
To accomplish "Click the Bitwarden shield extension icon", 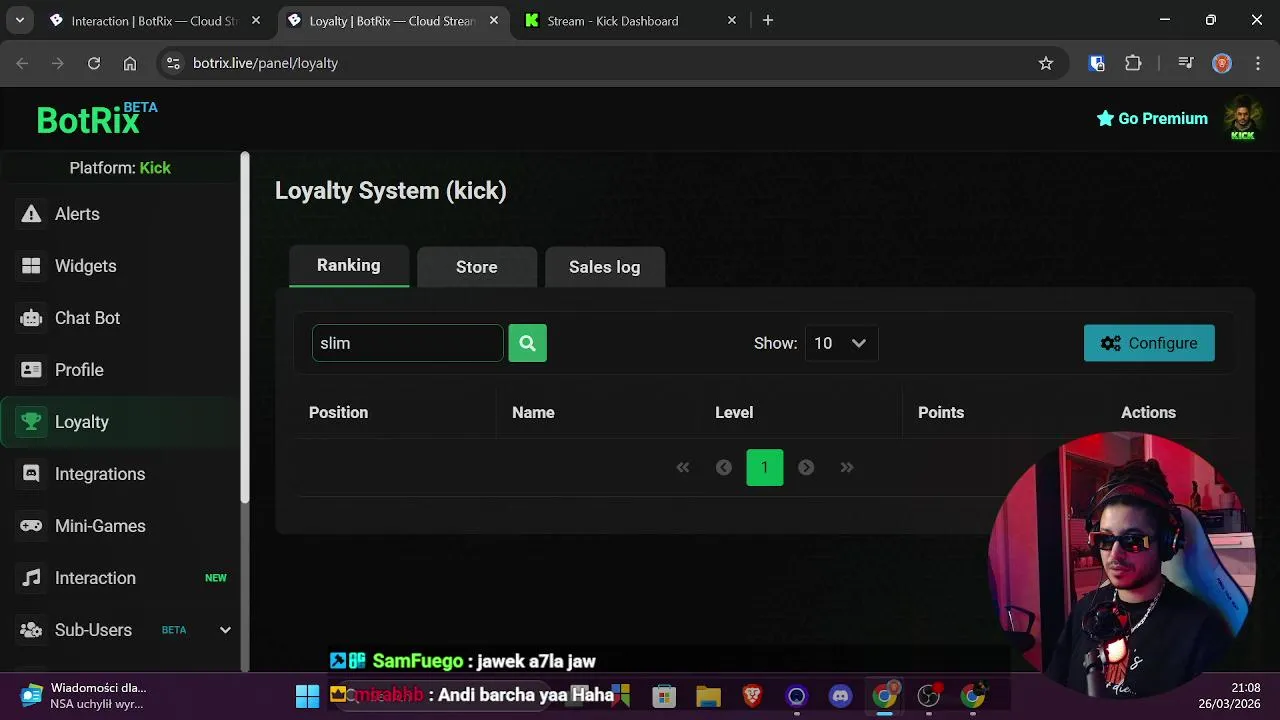I will pos(1097,63).
